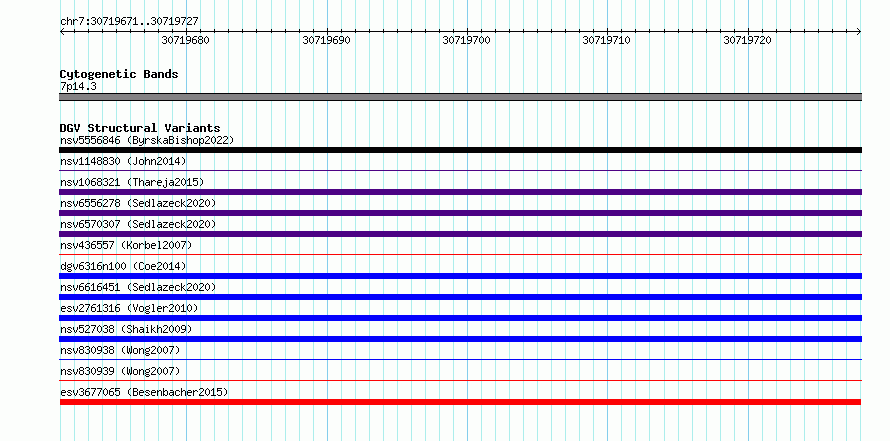Open the nsv1068321 (Thareja2015) label

(x=132, y=182)
